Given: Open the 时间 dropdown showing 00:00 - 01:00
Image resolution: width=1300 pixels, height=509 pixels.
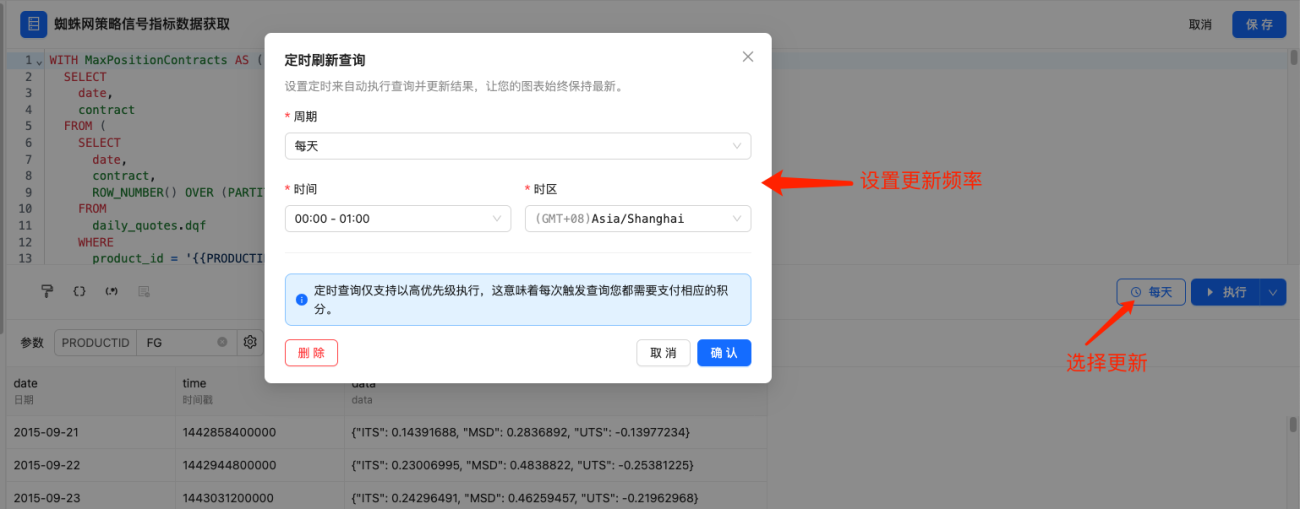Looking at the screenshot, I should (x=398, y=218).
